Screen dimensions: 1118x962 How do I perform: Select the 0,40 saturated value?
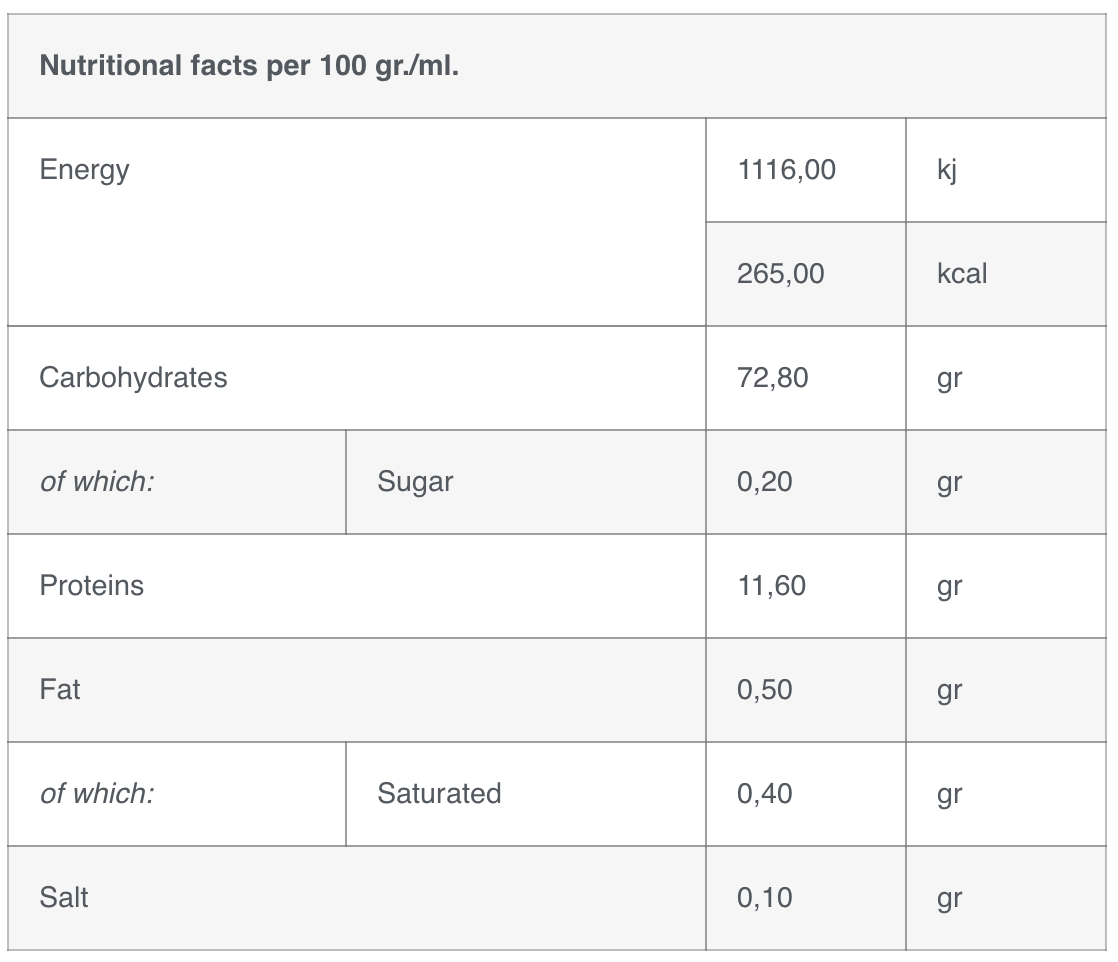(x=764, y=794)
